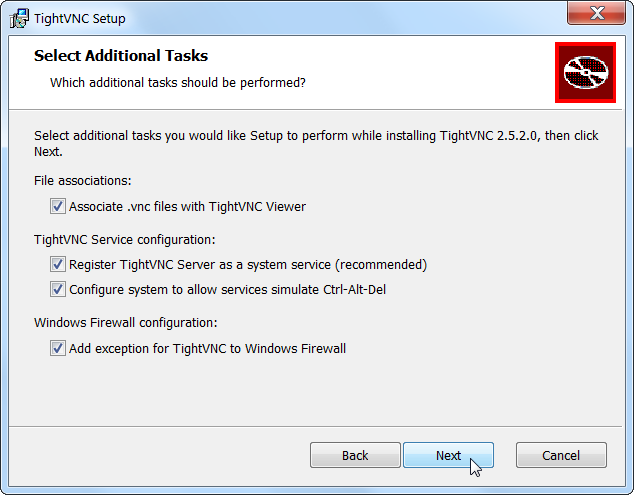
Task: Click the instruction paragraph mentioning TightVNC 2.5.2.0
Action: pos(316,135)
